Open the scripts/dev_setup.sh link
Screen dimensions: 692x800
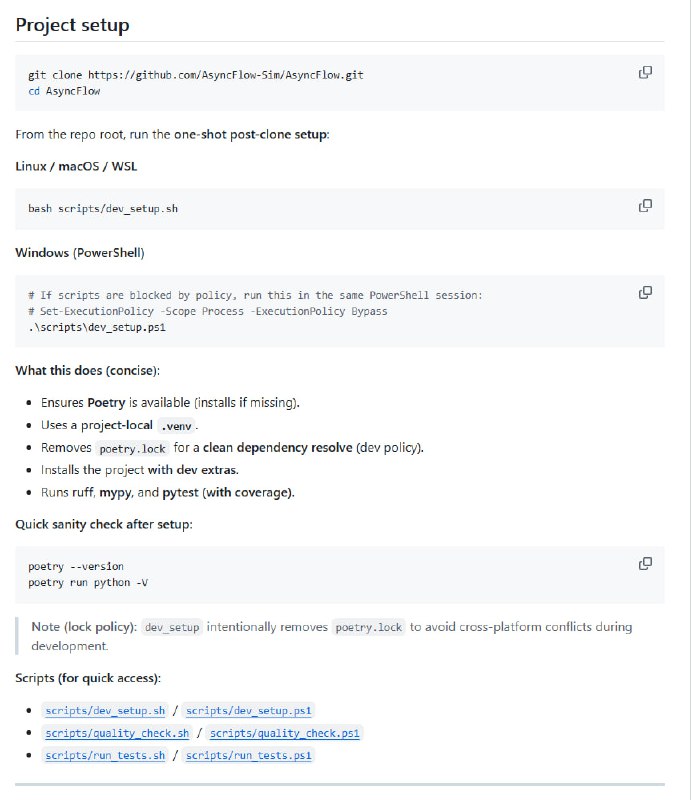(x=105, y=710)
